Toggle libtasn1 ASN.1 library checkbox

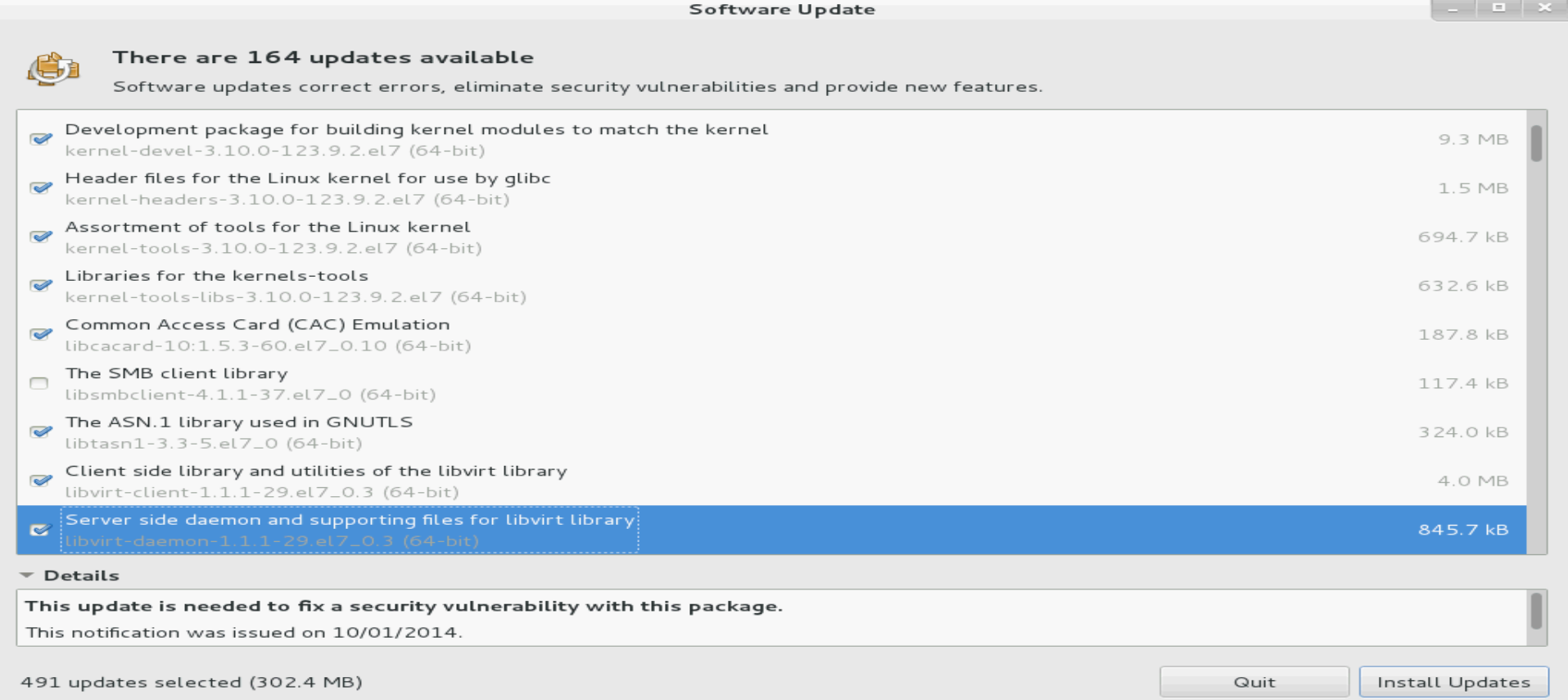40,431
